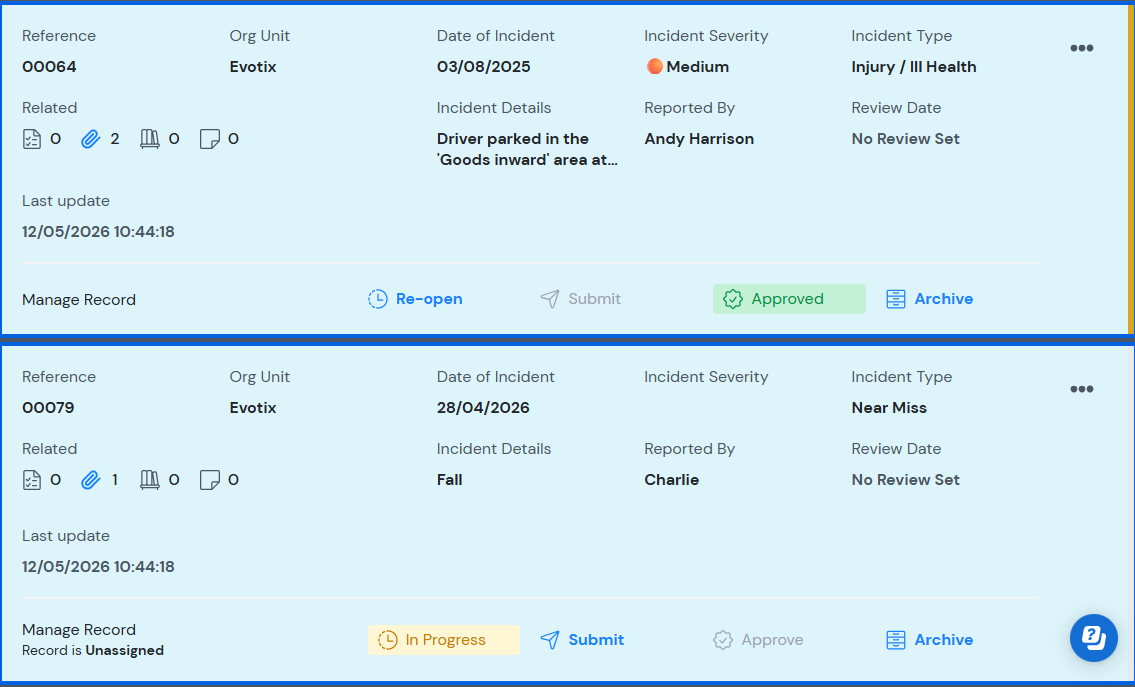
Task: Click the attachments paperclip icon in record 00064
Action: 90,139
